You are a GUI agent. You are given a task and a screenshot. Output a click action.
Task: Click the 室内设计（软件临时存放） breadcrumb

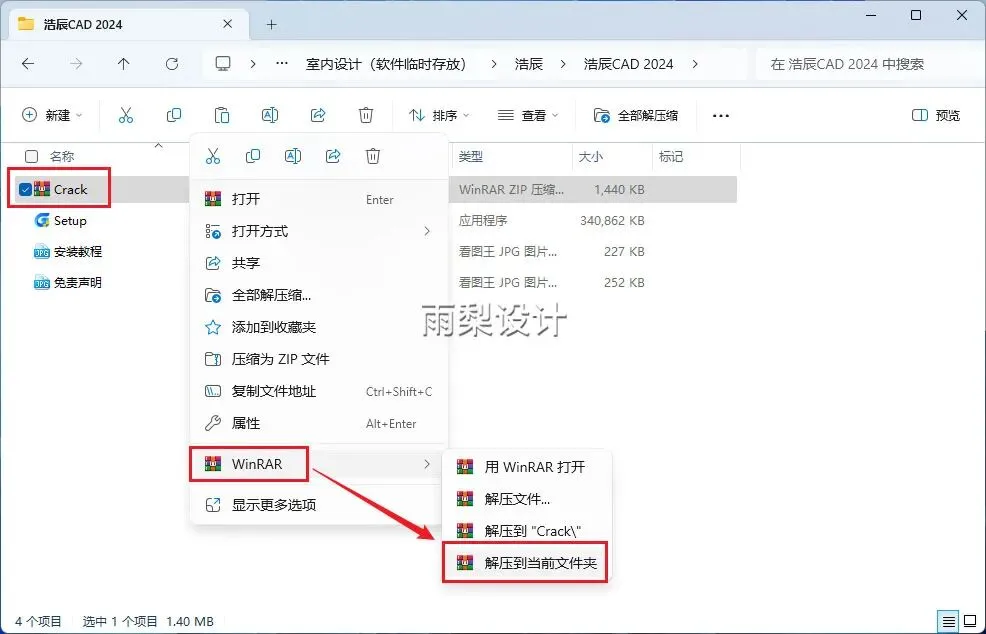(x=386, y=64)
